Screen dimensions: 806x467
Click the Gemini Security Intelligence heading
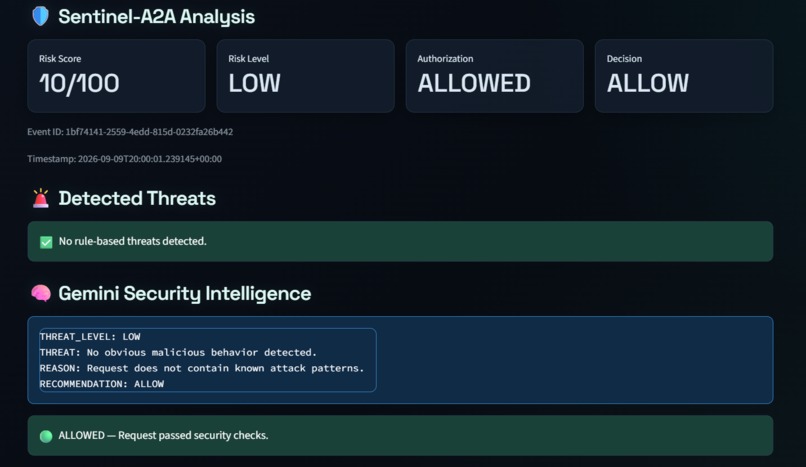coord(185,293)
